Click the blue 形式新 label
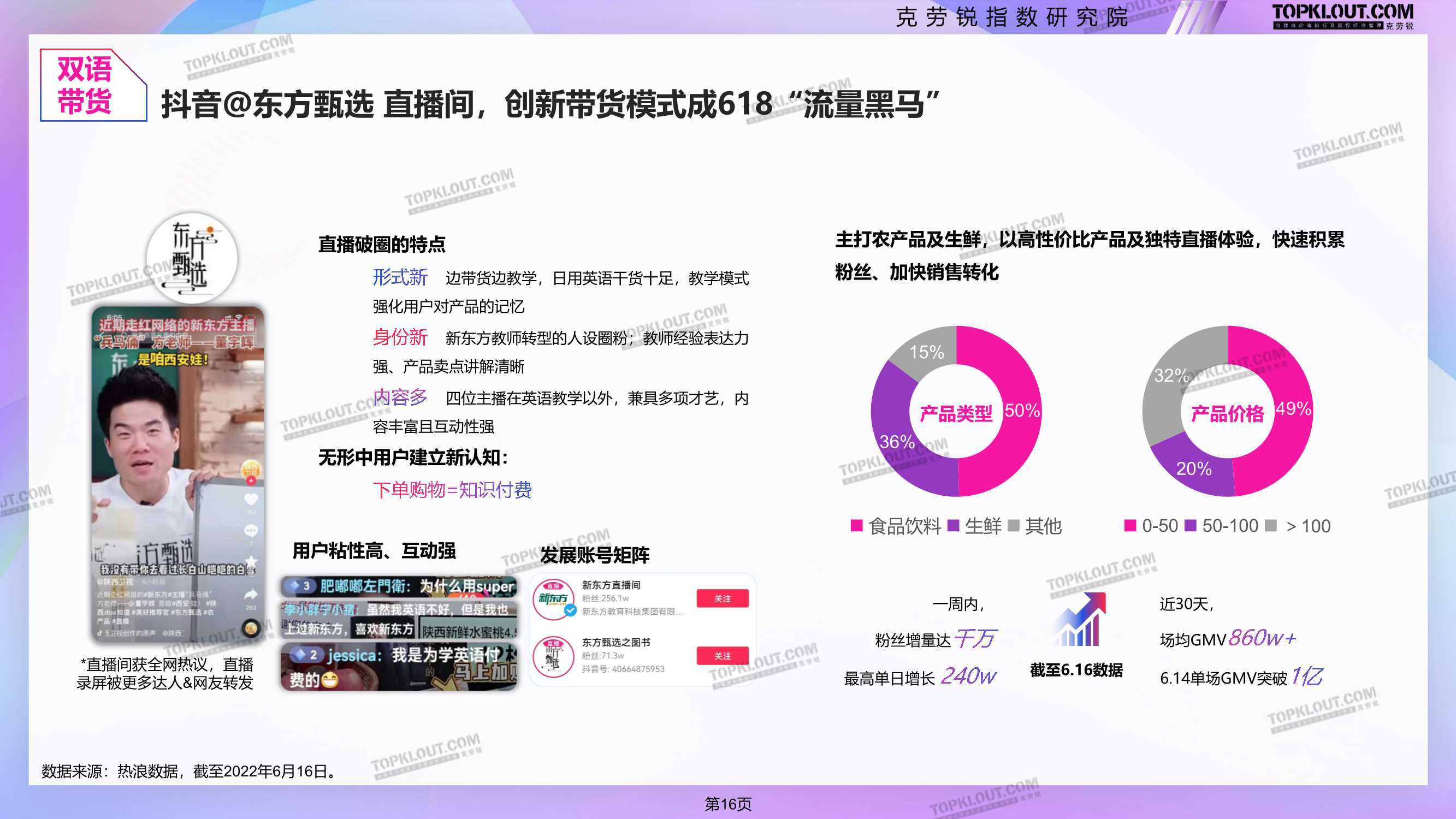Viewport: 1456px width, 819px height. tap(400, 277)
